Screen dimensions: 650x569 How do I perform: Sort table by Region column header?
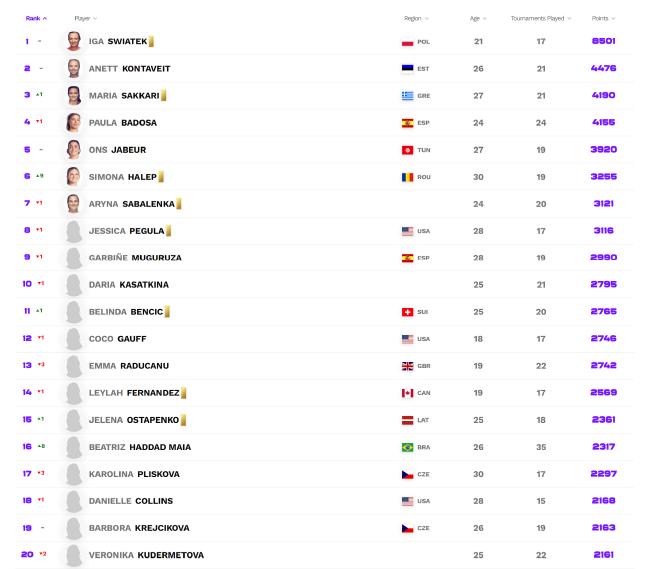click(x=416, y=18)
